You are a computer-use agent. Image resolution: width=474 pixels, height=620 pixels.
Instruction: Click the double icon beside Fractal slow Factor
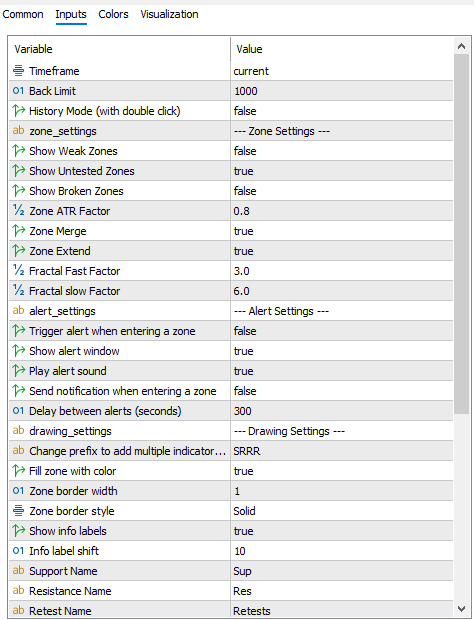pos(19,291)
